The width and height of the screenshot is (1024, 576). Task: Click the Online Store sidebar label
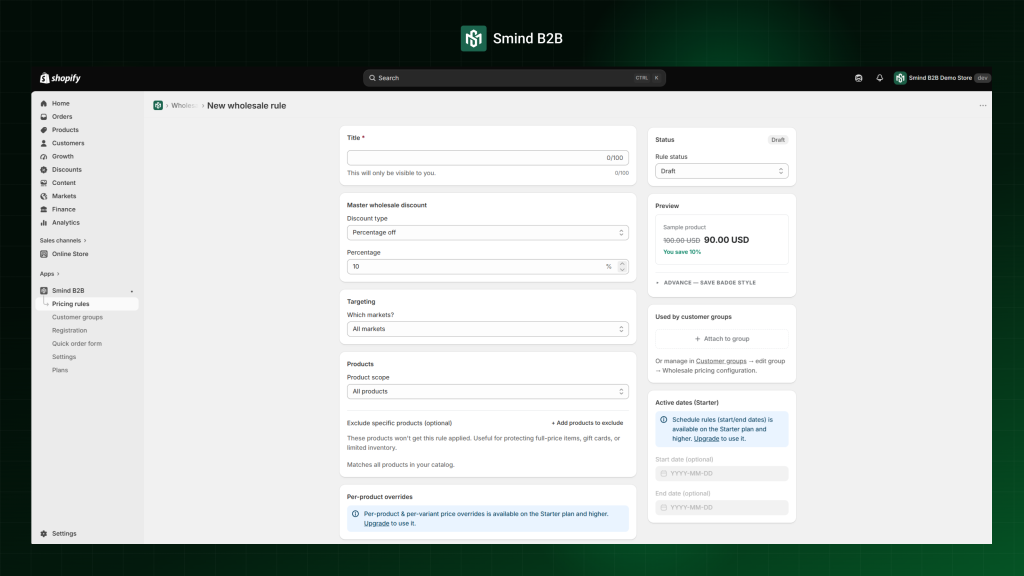coord(70,254)
